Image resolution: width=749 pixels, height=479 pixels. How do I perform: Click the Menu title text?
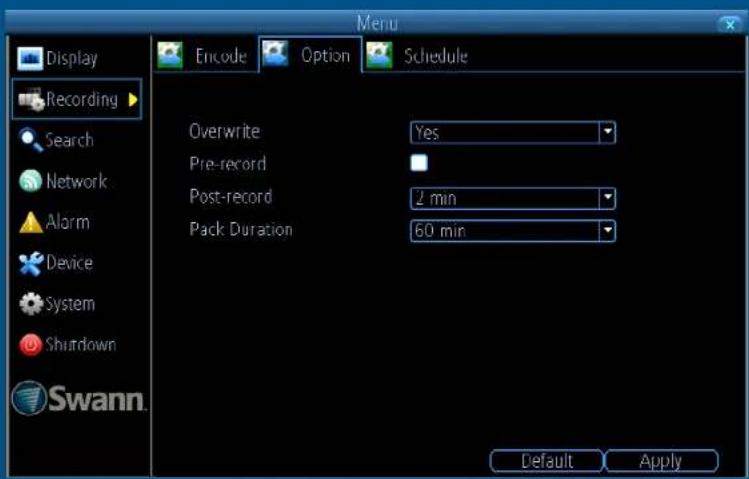[377, 23]
